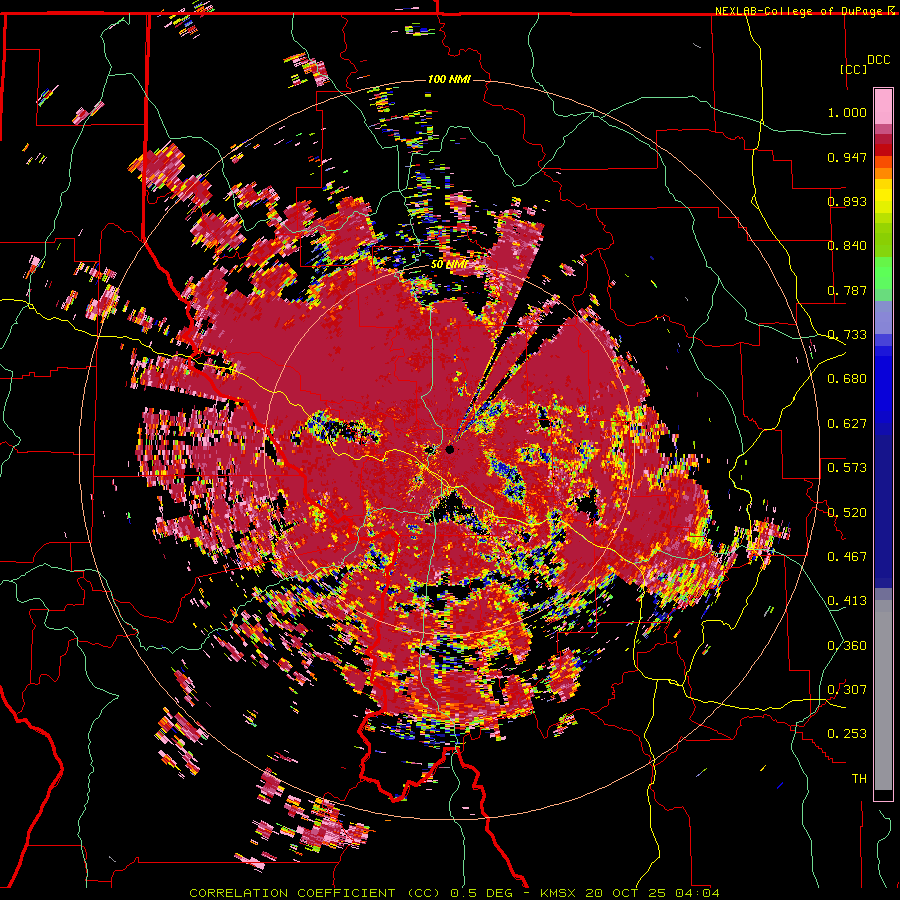Viewport: 900px width, 900px height.
Task: Click the 0.360 legend value
Action: [847, 646]
